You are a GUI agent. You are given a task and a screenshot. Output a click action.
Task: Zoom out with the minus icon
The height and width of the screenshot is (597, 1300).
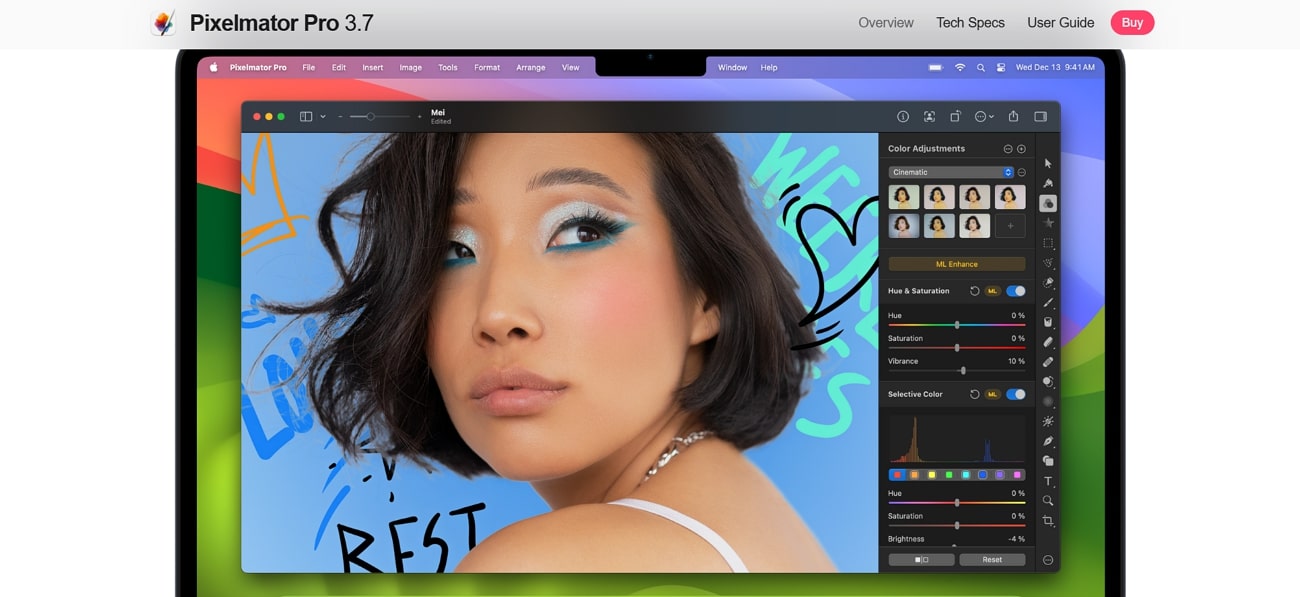coord(340,117)
